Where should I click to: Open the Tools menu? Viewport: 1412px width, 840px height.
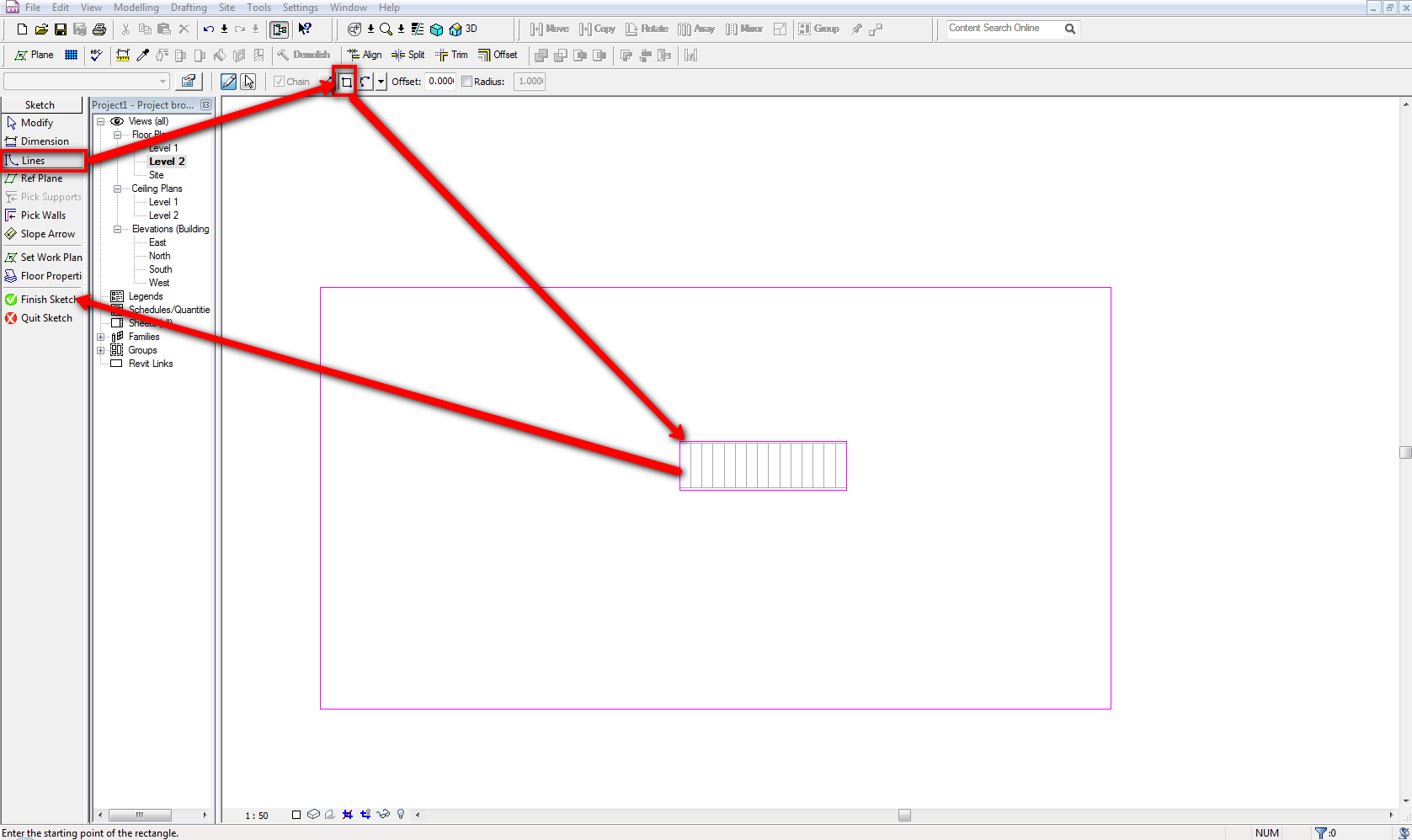click(258, 8)
